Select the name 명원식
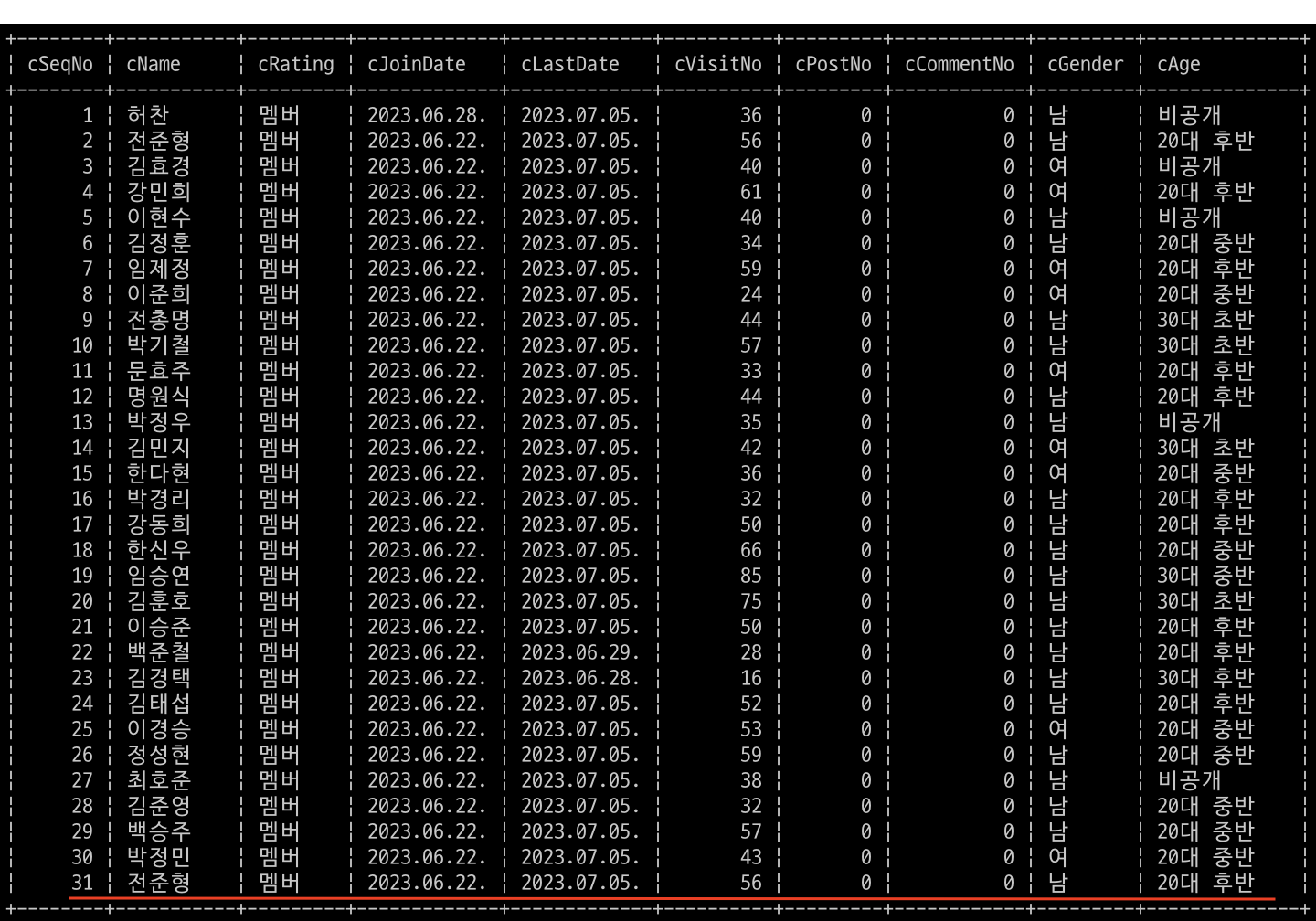This screenshot has height=921, width=1316. tap(159, 397)
